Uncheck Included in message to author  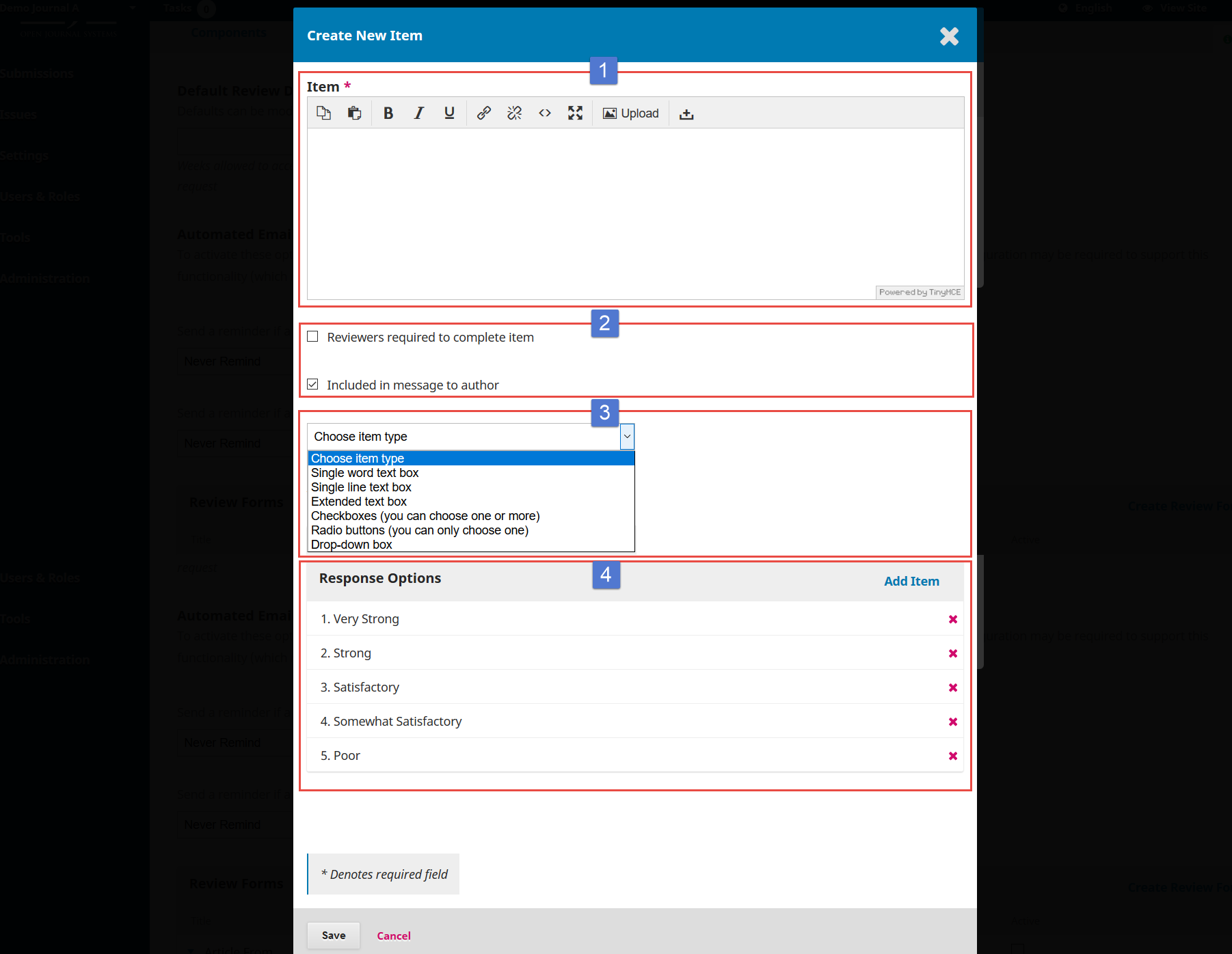[312, 384]
